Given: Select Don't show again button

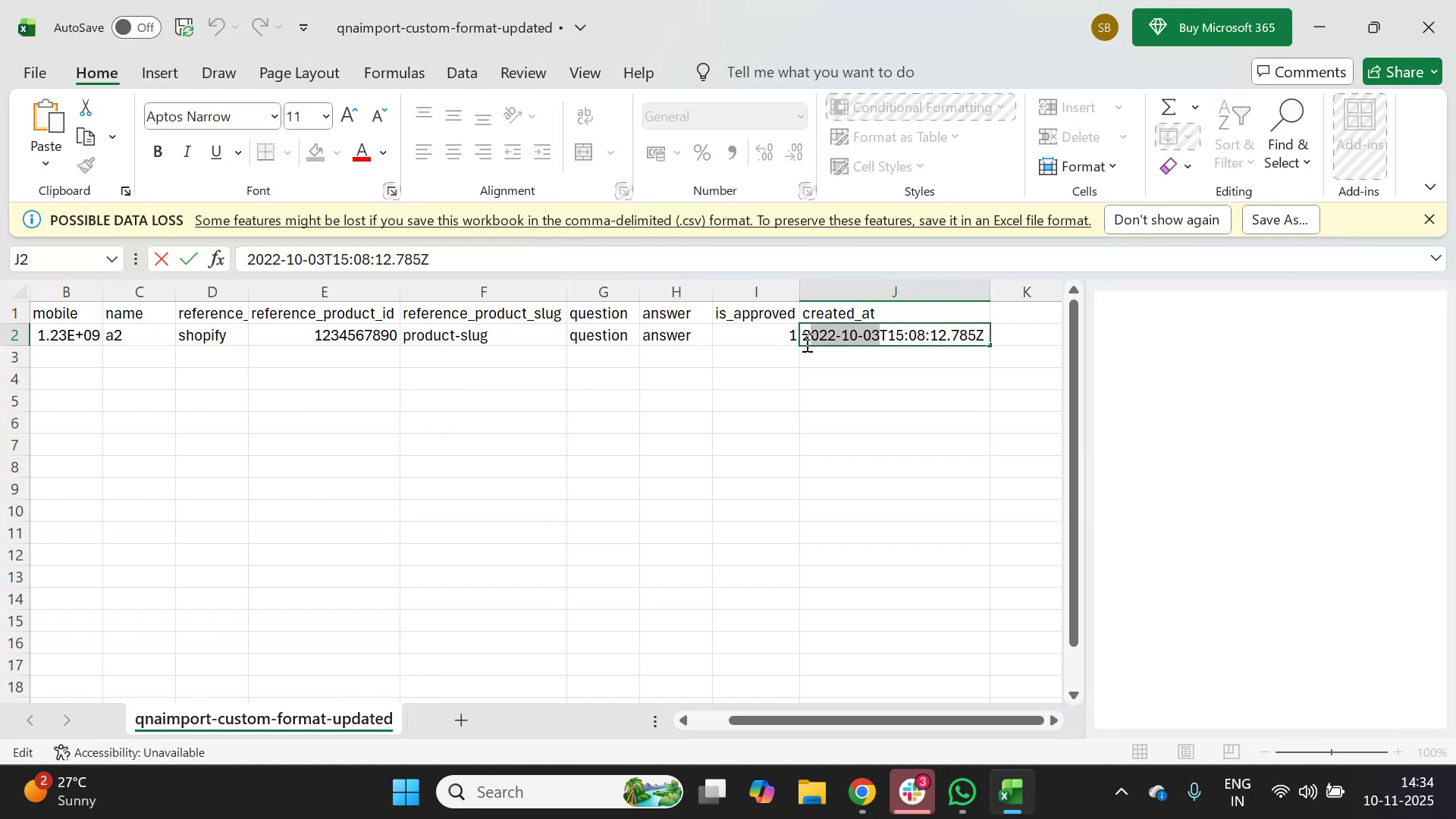Looking at the screenshot, I should (1167, 219).
